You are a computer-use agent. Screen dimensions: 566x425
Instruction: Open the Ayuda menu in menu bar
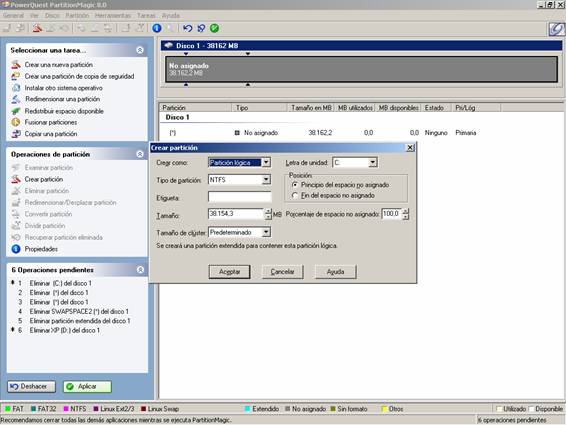(x=170, y=16)
